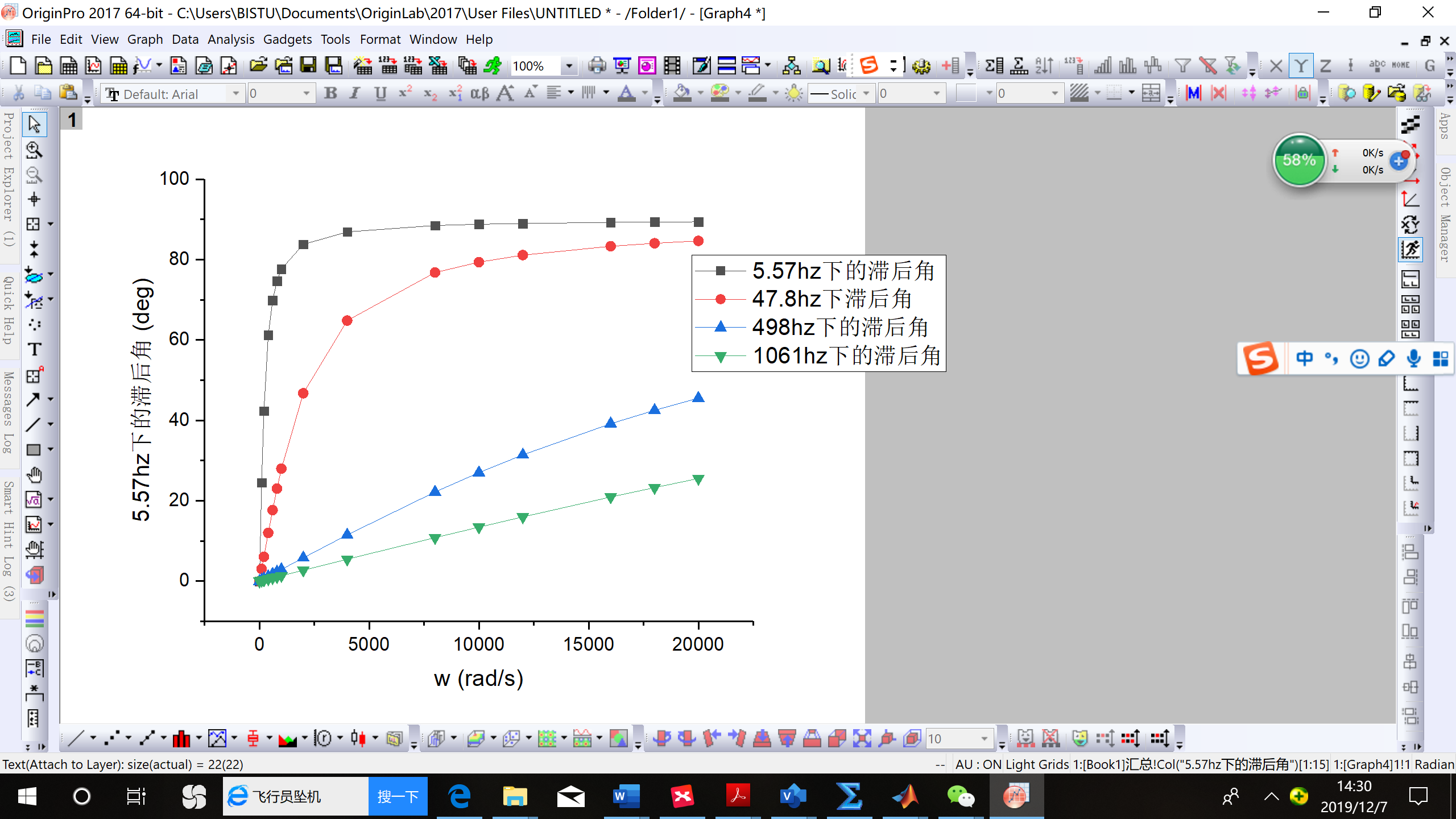Viewport: 1456px width, 819px height.
Task: Open the Default: Arial font dropdown
Action: click(235, 93)
